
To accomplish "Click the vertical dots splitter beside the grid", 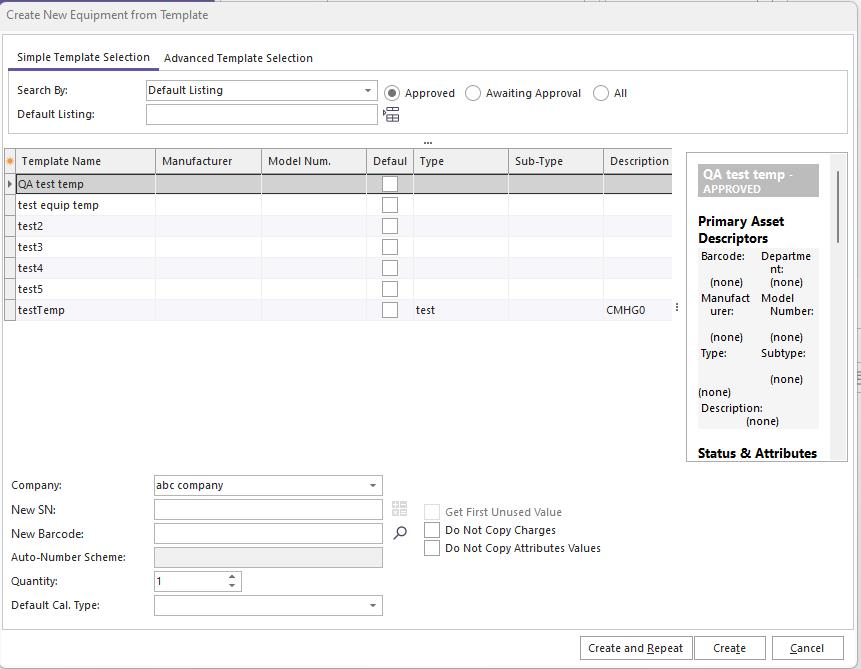I will (x=677, y=308).
